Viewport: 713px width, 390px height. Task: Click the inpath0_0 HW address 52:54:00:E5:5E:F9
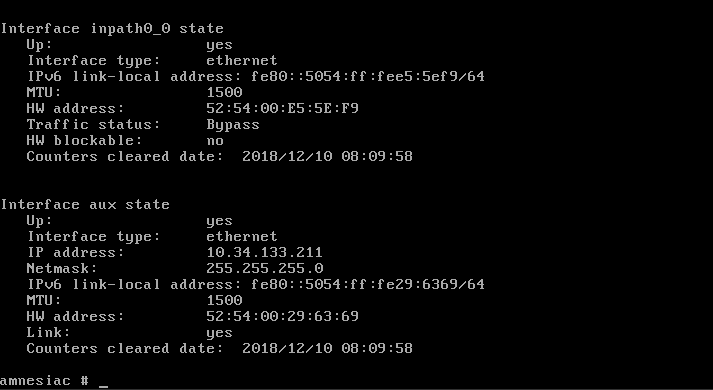(x=282, y=108)
